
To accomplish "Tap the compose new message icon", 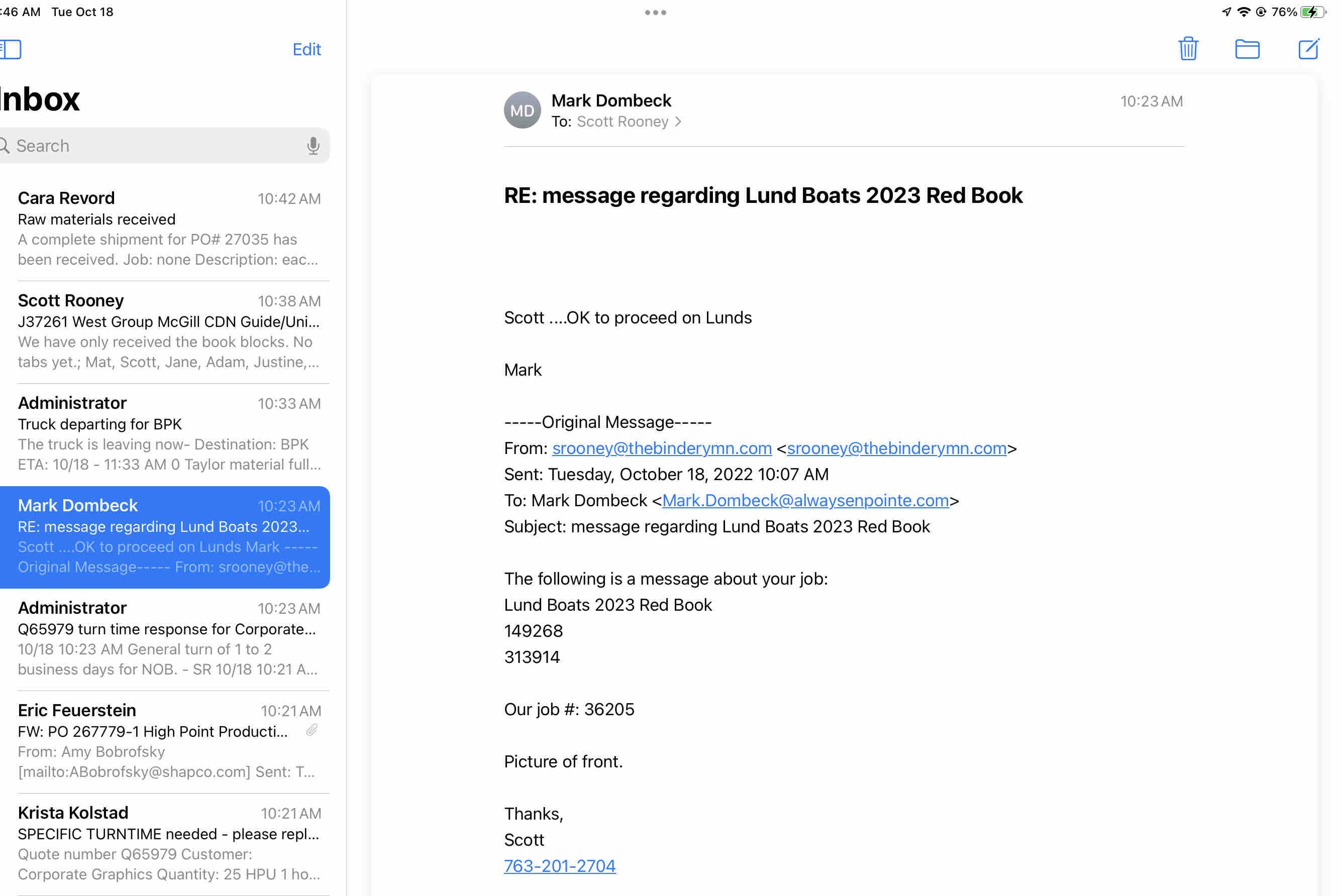I will (1308, 49).
